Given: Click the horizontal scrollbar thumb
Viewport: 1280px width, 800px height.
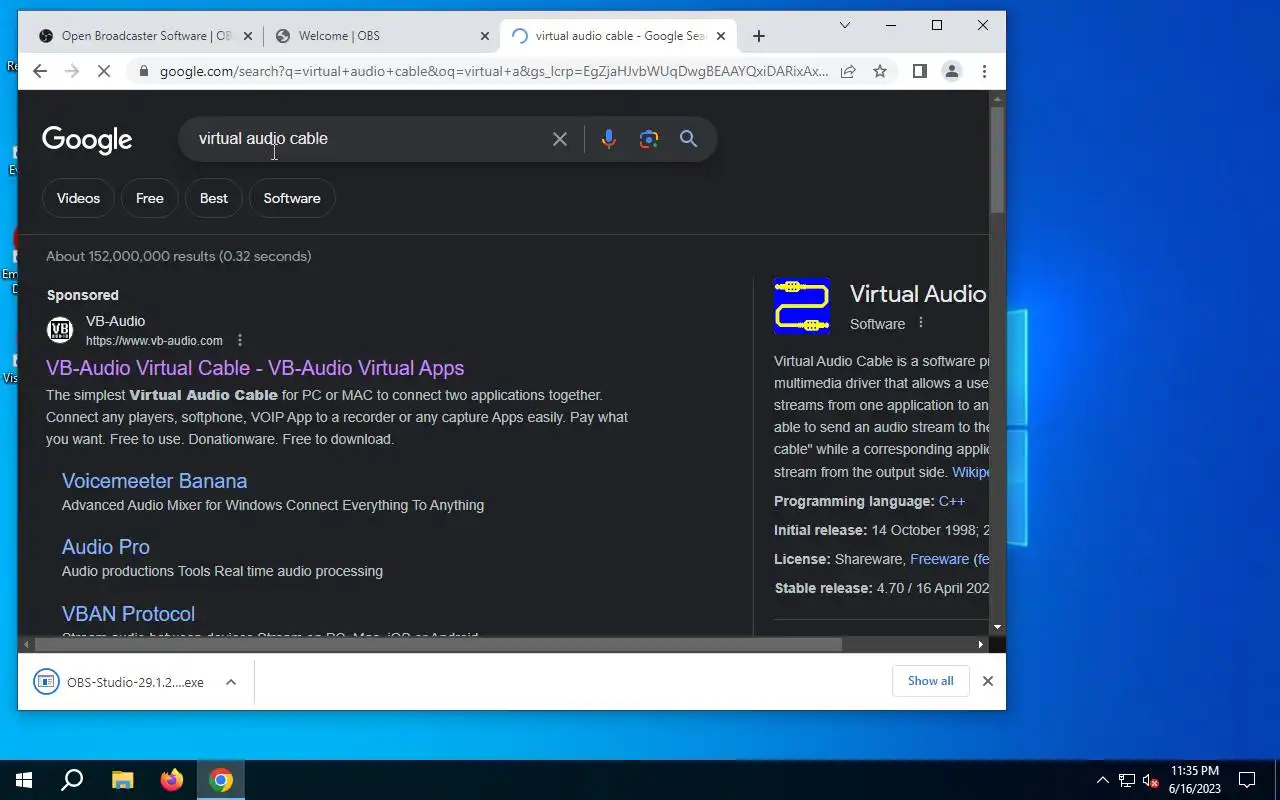Looking at the screenshot, I should 438,645.
